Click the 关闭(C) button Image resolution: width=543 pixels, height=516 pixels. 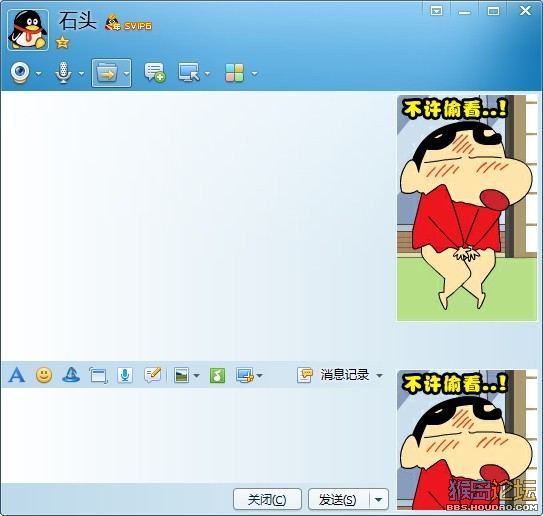[267, 499]
